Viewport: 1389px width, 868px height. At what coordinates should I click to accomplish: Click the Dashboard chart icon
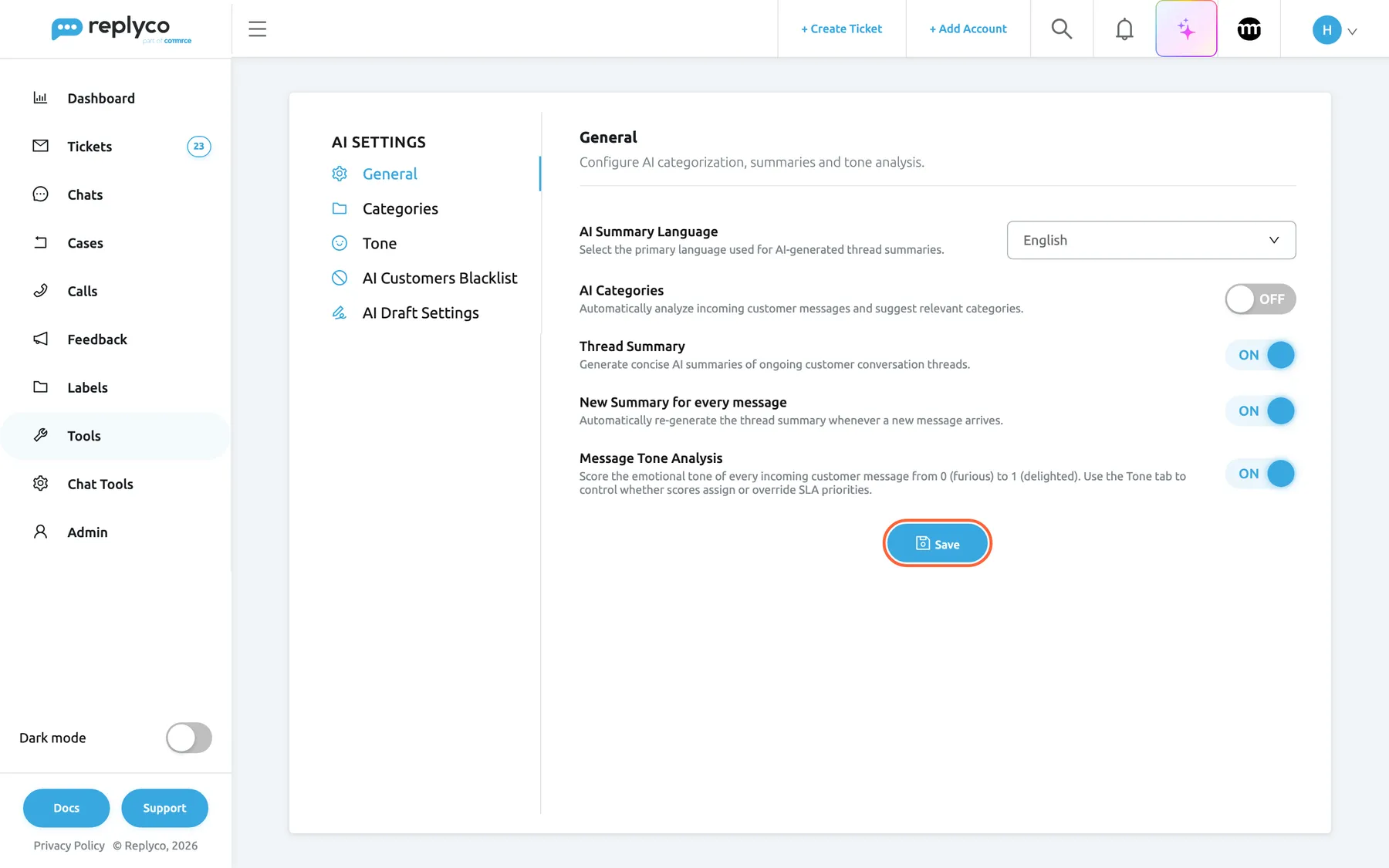pos(40,98)
